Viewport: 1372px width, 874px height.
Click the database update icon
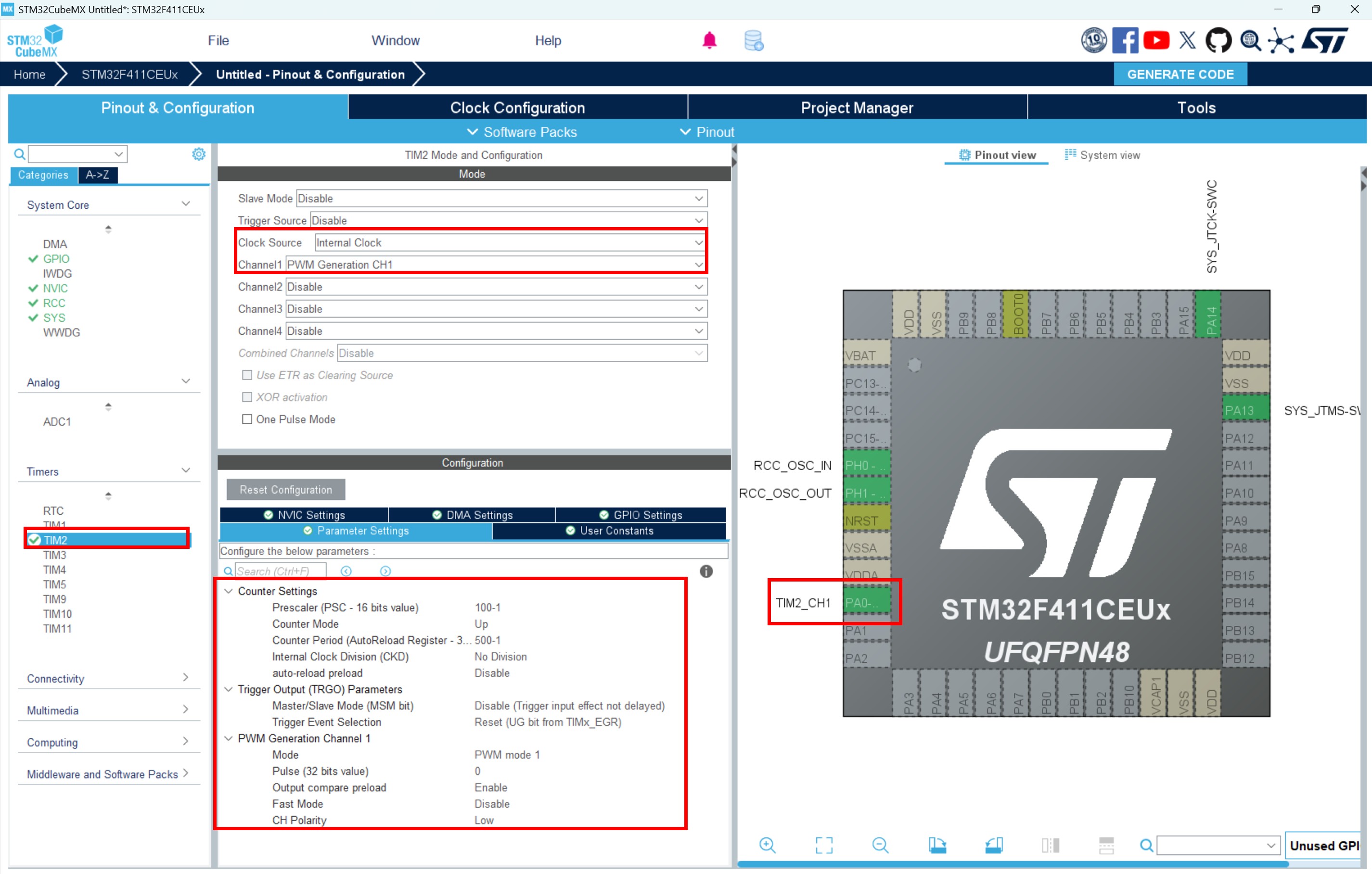click(753, 40)
